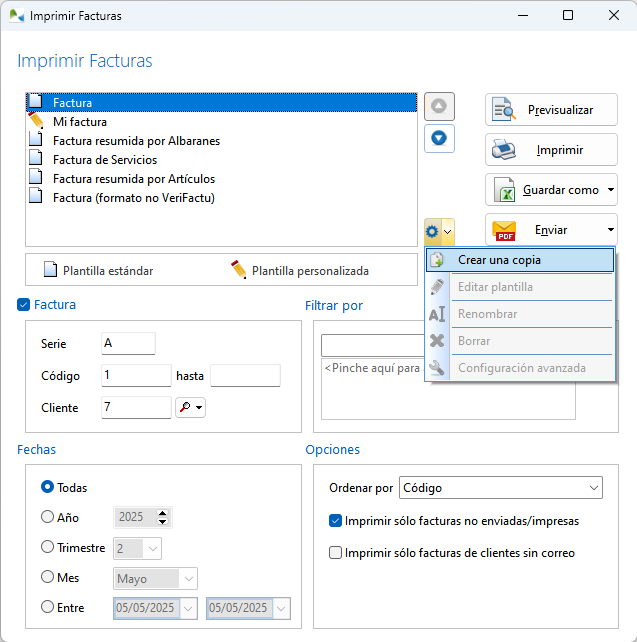Click the move-up arrow icon beside template list
Viewport: 637px width, 642px height.
439,106
